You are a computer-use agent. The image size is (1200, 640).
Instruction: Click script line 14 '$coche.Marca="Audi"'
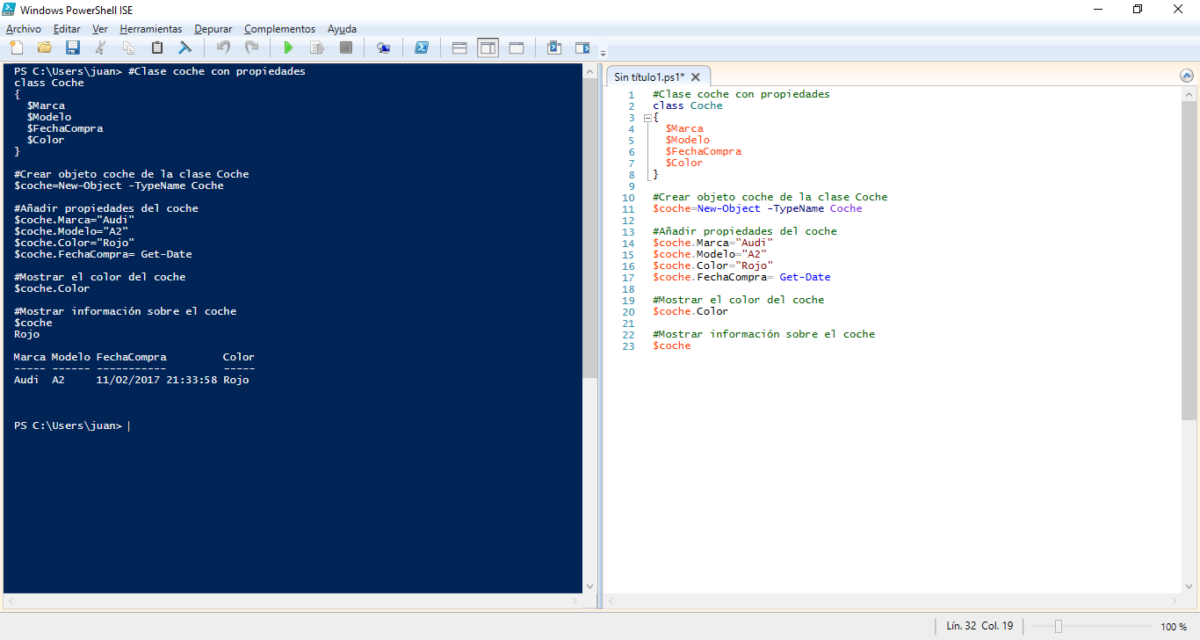712,243
